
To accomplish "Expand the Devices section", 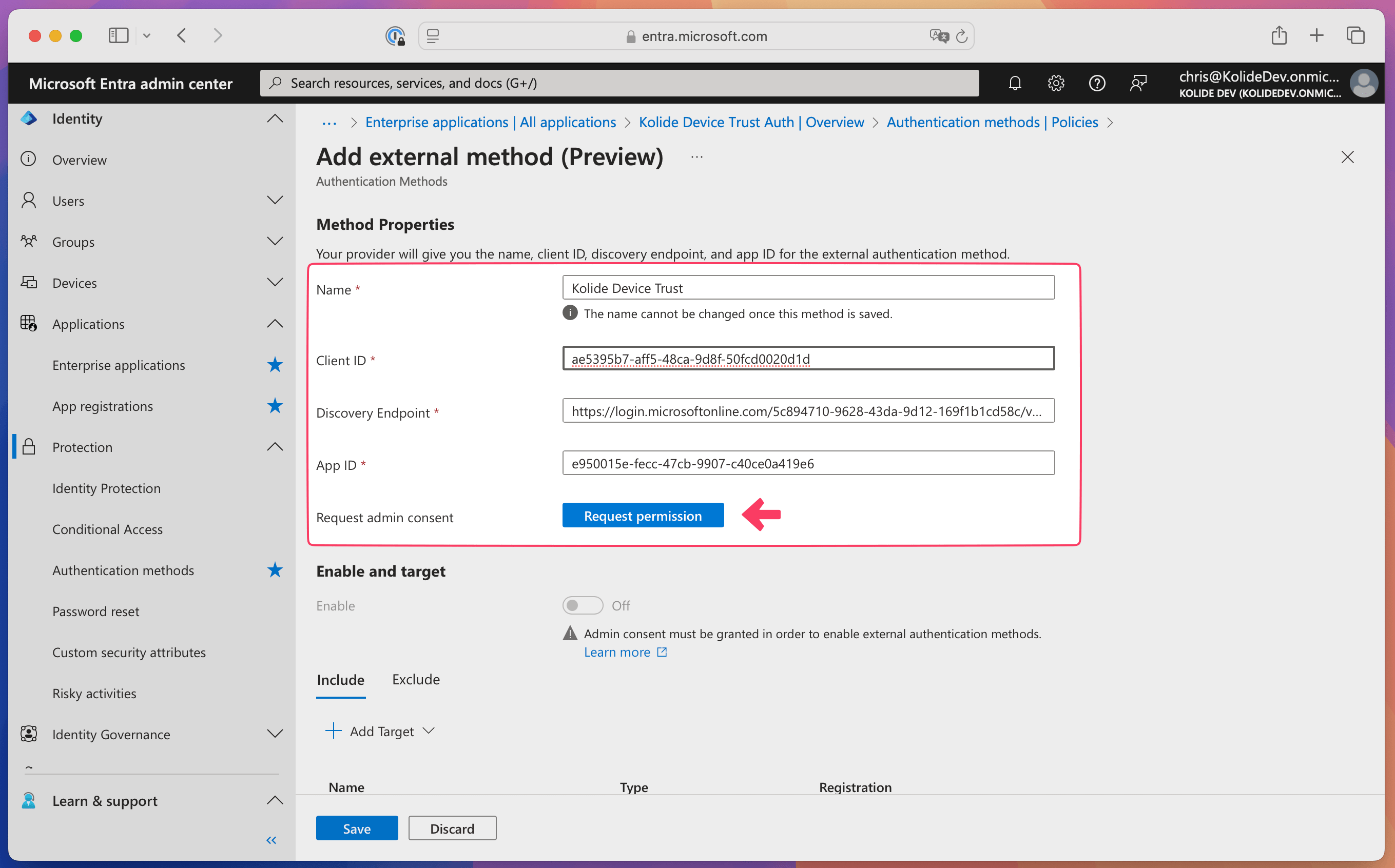I will click(275, 283).
